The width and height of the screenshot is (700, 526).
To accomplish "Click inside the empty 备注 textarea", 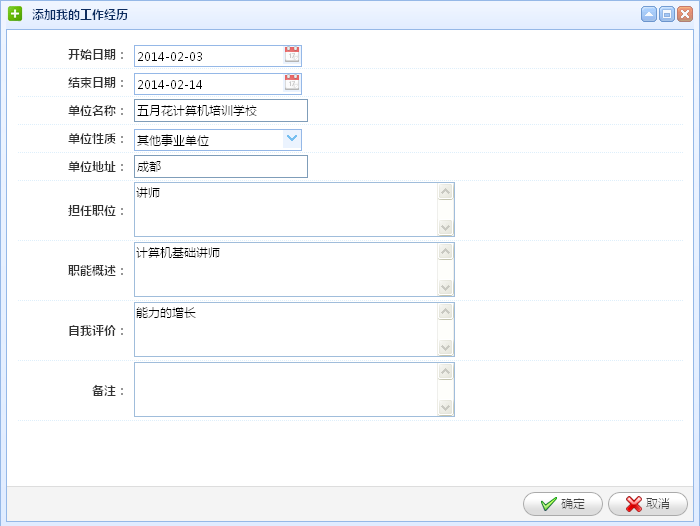I will pyautogui.click(x=286, y=389).
